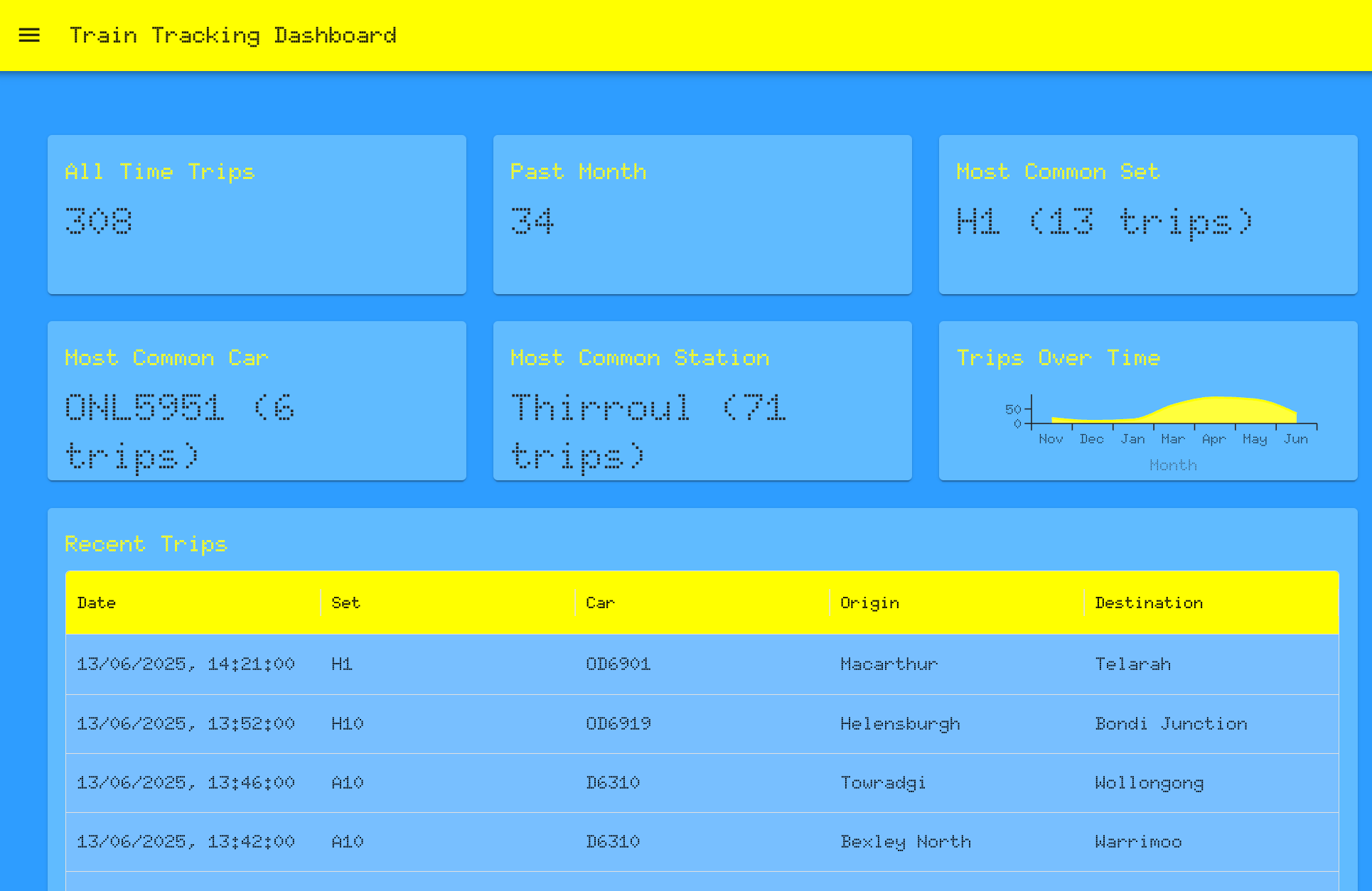Click the Jun label on chart axis

tap(1295, 439)
